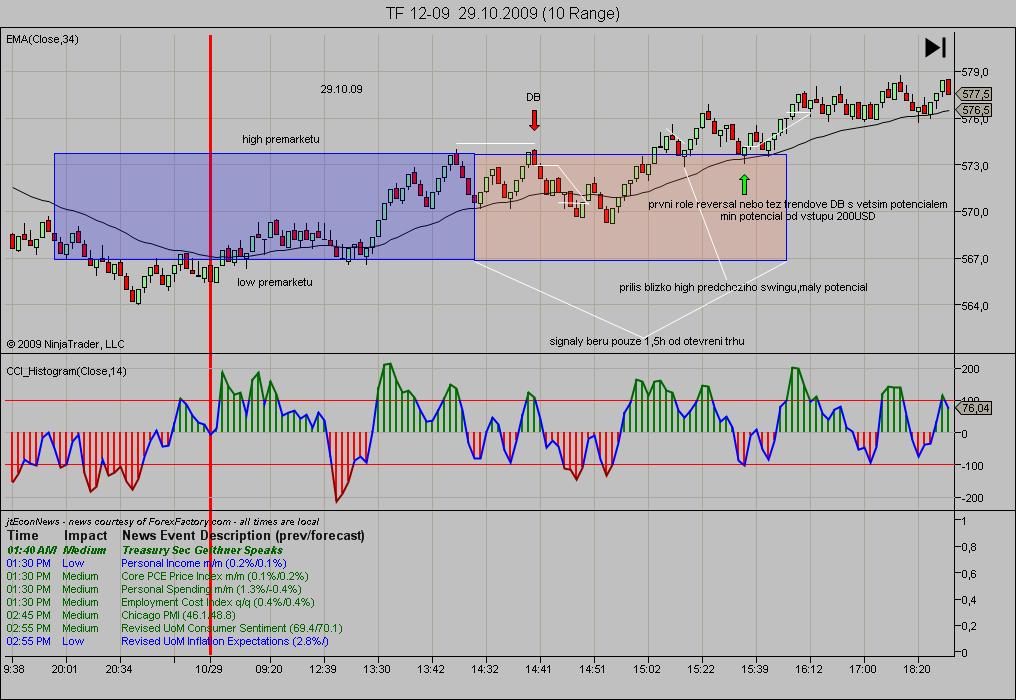Click the Time column header

23,535
